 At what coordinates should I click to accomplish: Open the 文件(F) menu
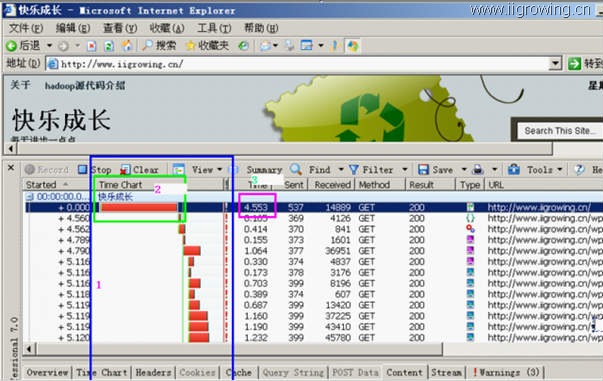tap(26, 28)
